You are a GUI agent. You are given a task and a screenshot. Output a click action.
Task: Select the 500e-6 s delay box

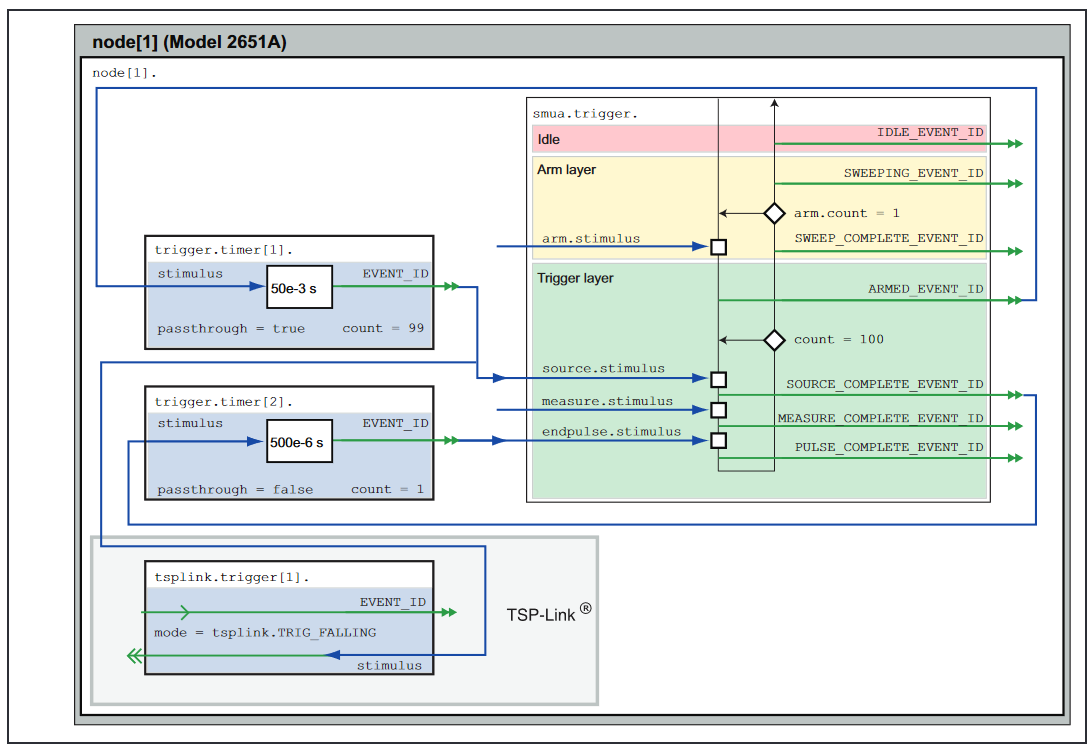pos(297,443)
